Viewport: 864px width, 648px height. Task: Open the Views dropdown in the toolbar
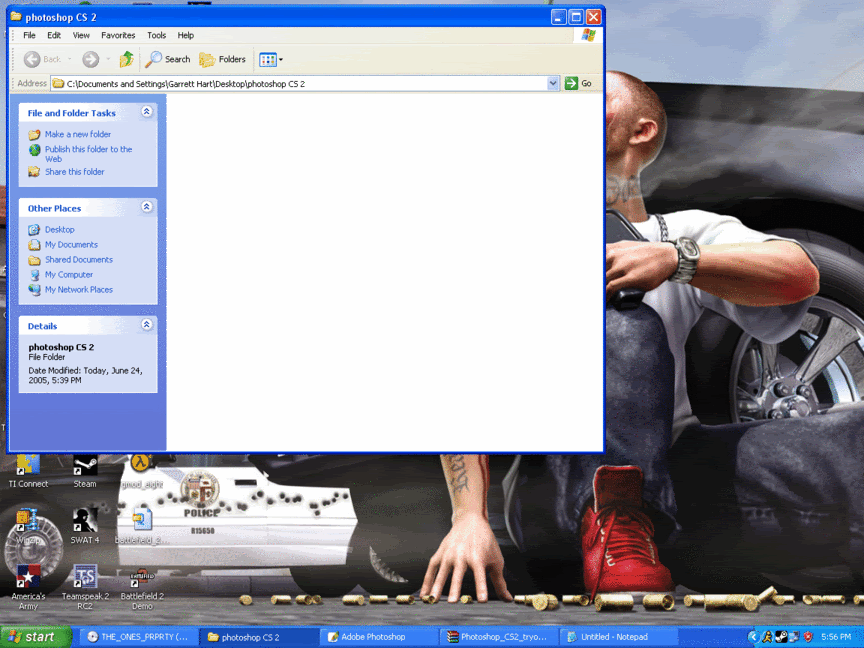click(271, 59)
